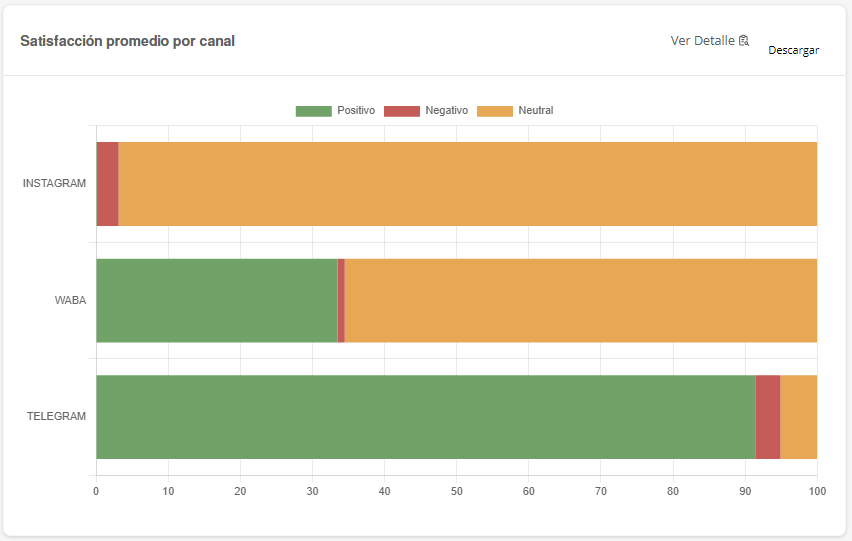This screenshot has width=852, height=541.
Task: Select the Telegram neutral orange segment
Action: [x=799, y=417]
